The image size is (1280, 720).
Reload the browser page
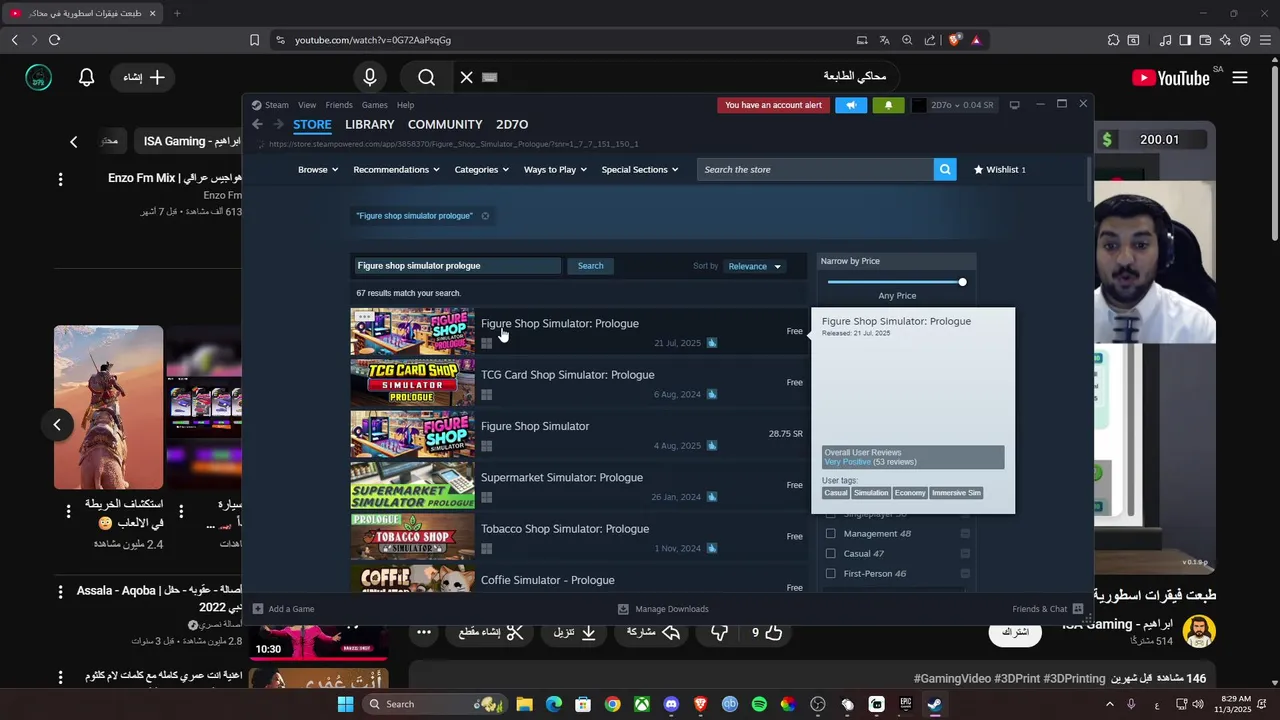[x=54, y=40]
